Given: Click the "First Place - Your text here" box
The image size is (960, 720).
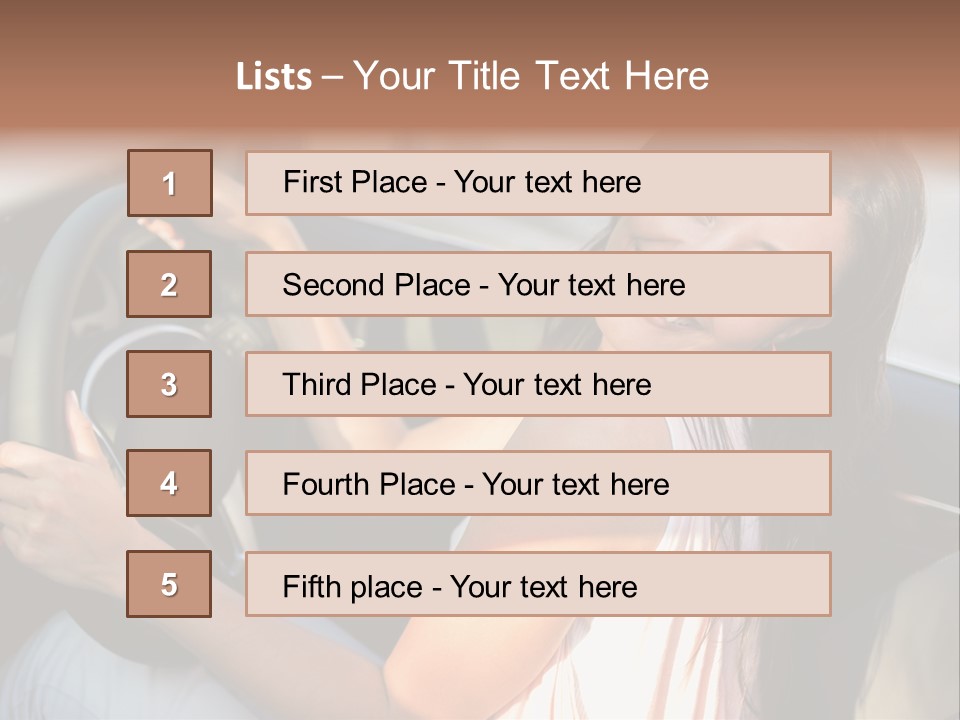Looking at the screenshot, I should coord(538,183).
